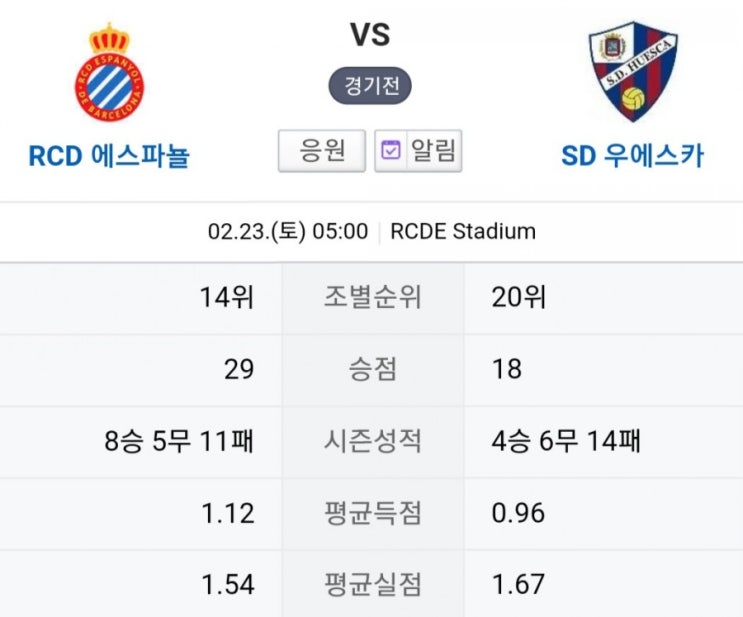
Task: Click Espanyol's 14위 ranking value
Action: point(227,297)
